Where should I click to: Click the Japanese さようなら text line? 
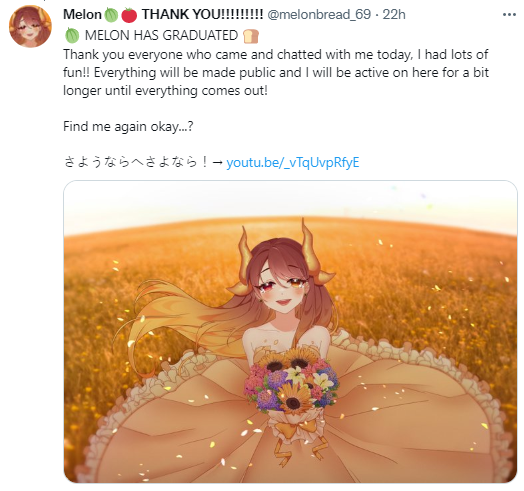coord(136,162)
